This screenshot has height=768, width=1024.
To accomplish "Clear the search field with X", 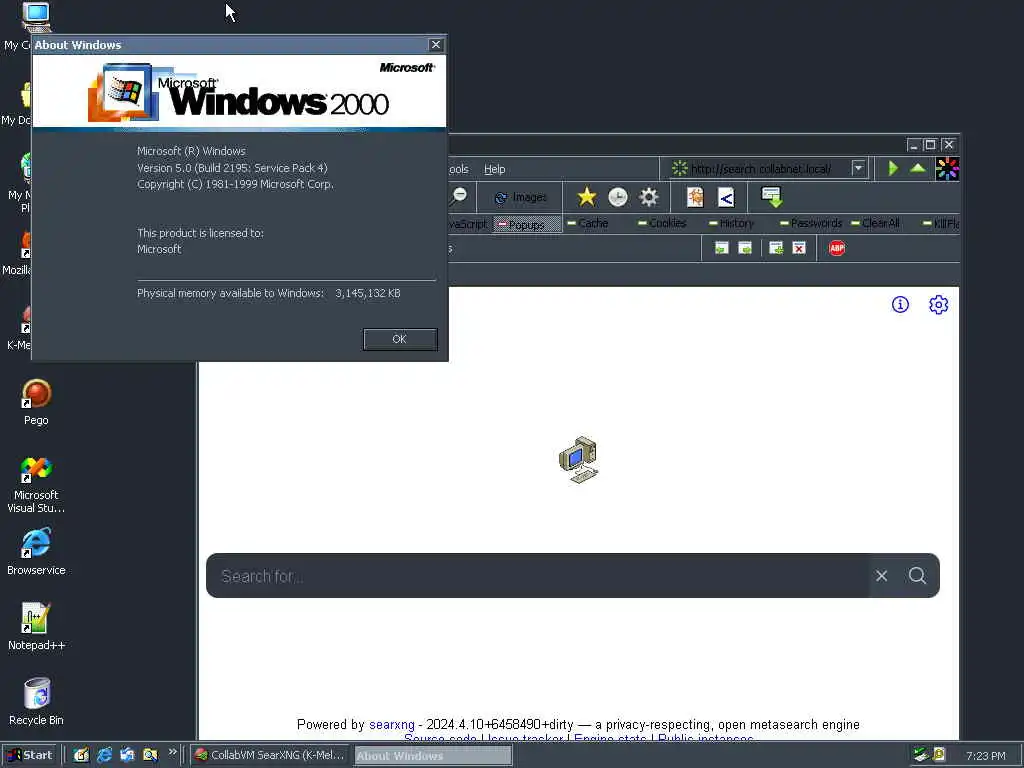I will 882,575.
